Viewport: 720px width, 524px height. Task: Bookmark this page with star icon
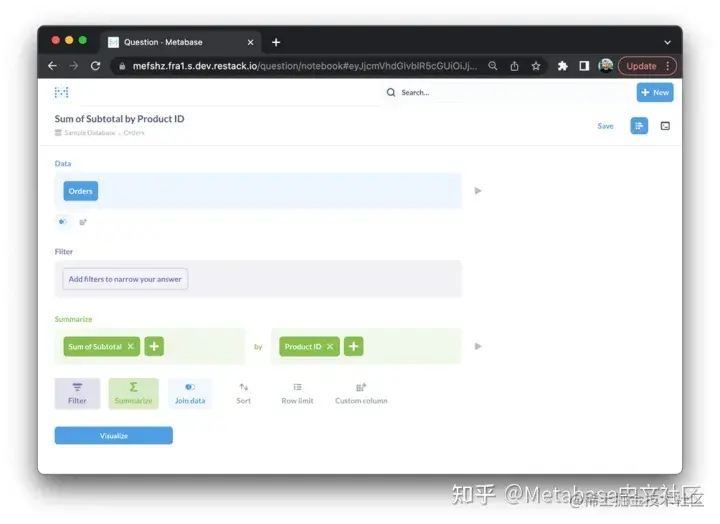pos(536,66)
